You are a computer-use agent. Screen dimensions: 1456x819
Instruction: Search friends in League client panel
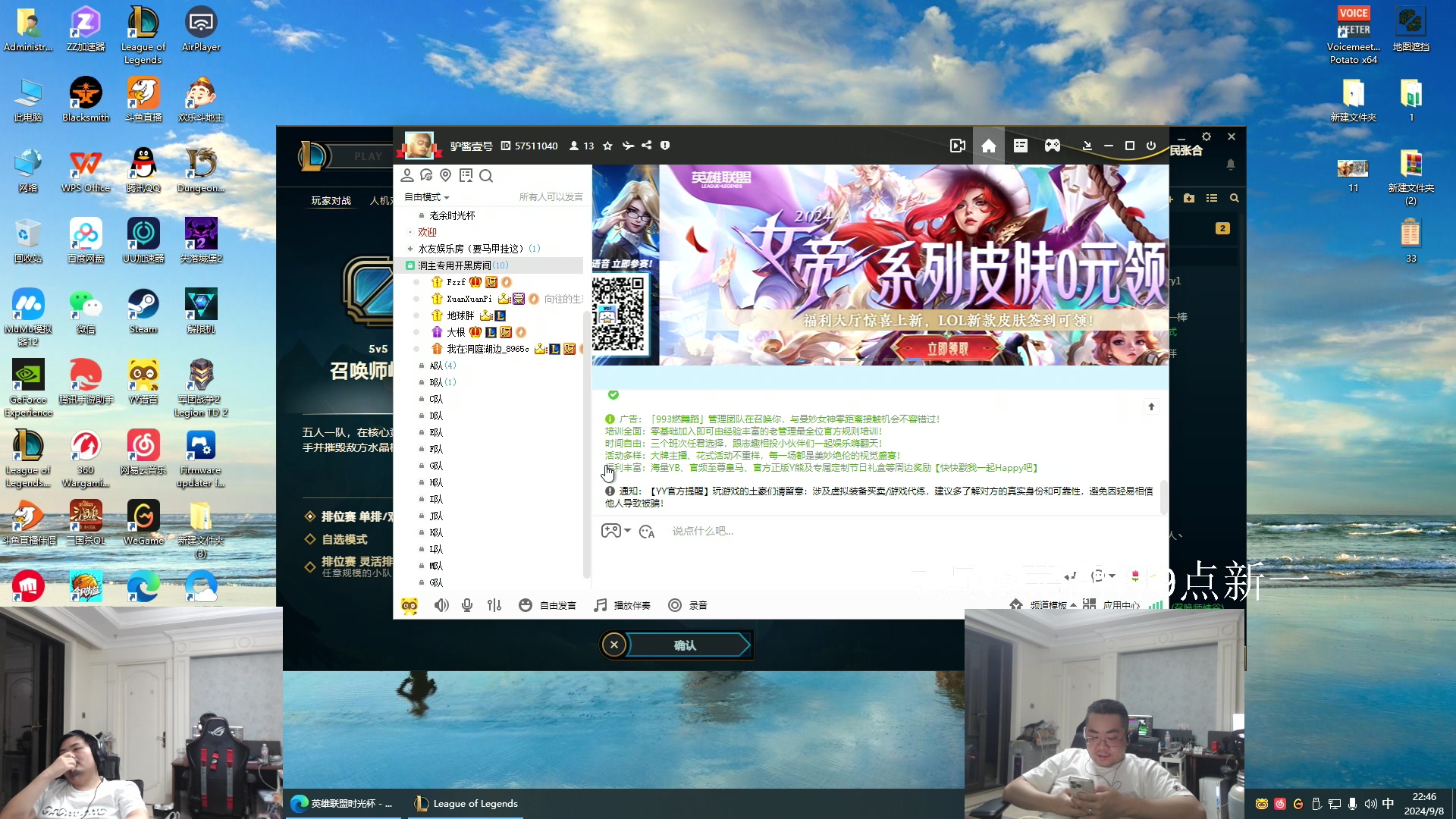click(1235, 198)
